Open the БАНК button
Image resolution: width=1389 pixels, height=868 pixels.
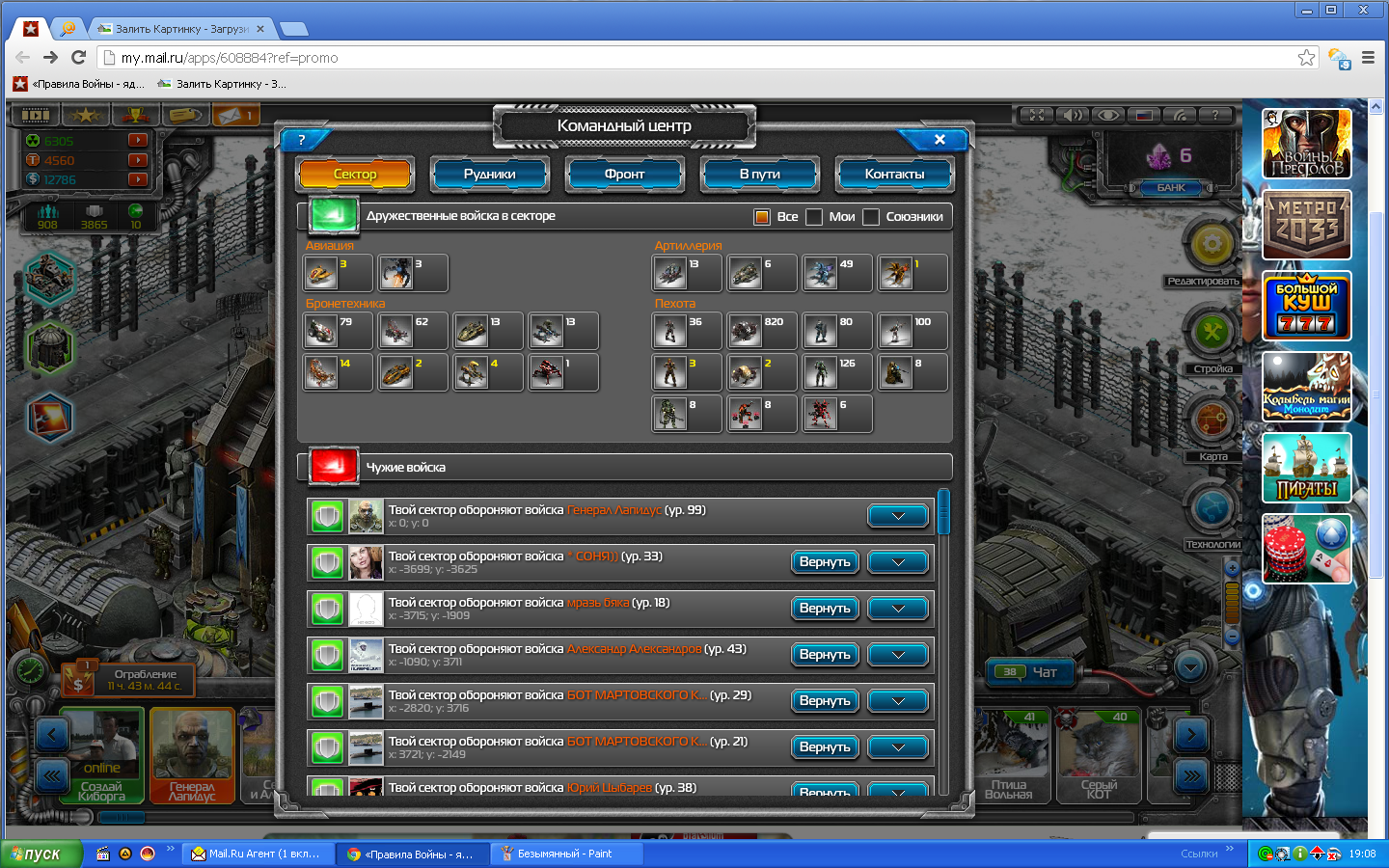(1171, 187)
